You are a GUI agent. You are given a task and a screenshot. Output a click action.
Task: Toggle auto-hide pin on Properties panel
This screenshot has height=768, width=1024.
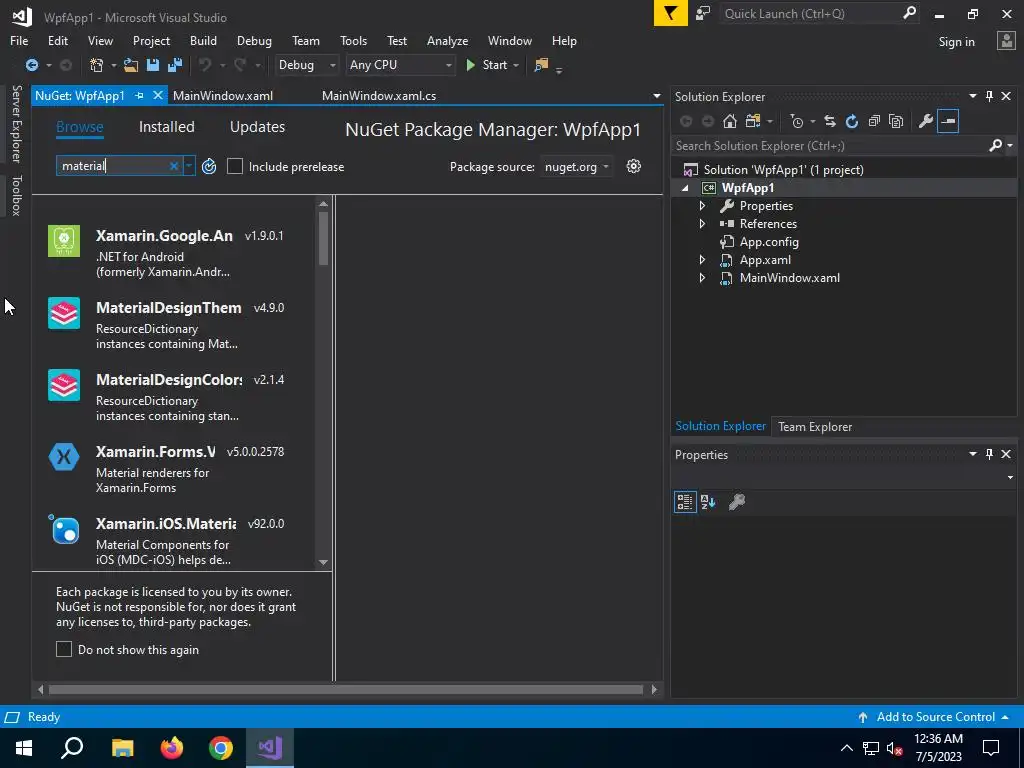pyautogui.click(x=989, y=454)
